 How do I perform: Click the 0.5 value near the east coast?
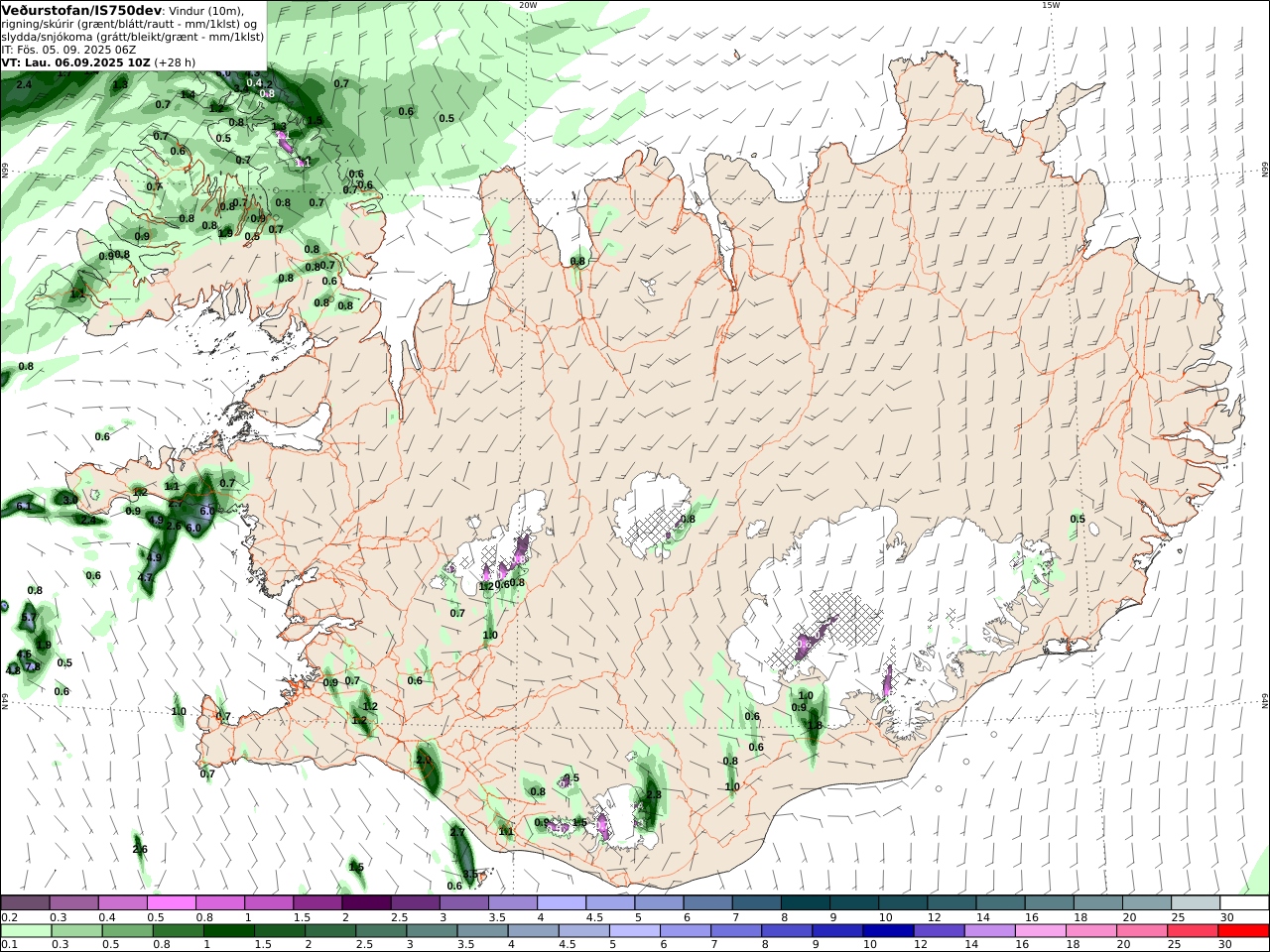1078,519
